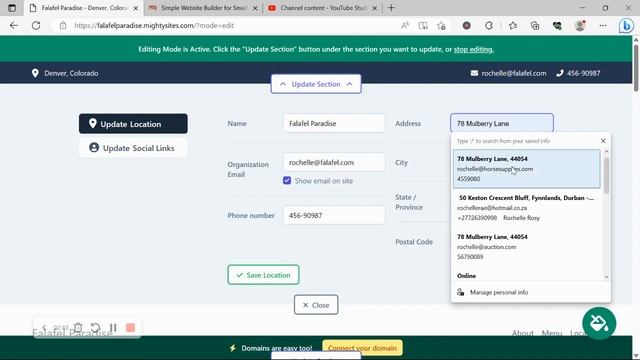Open the Favorites list icon
This screenshot has height=360, width=640.
(513, 25)
